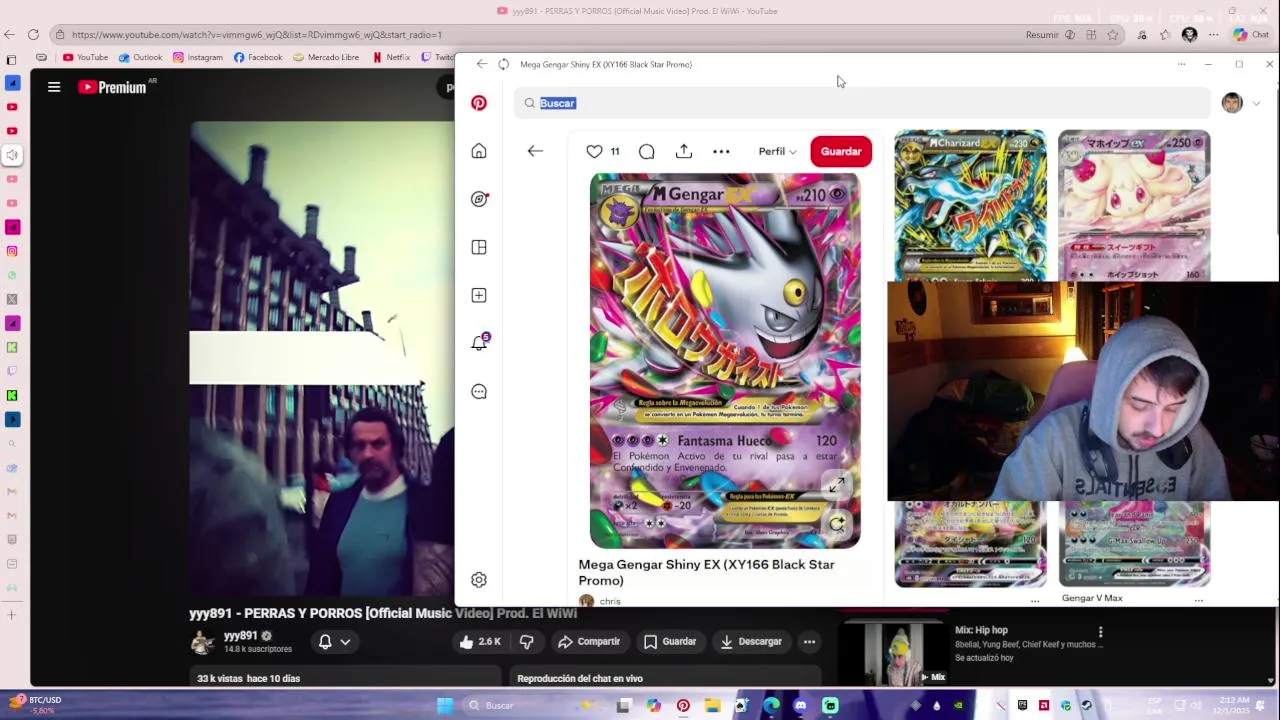Open the Pinterest explore compass icon

point(479,199)
